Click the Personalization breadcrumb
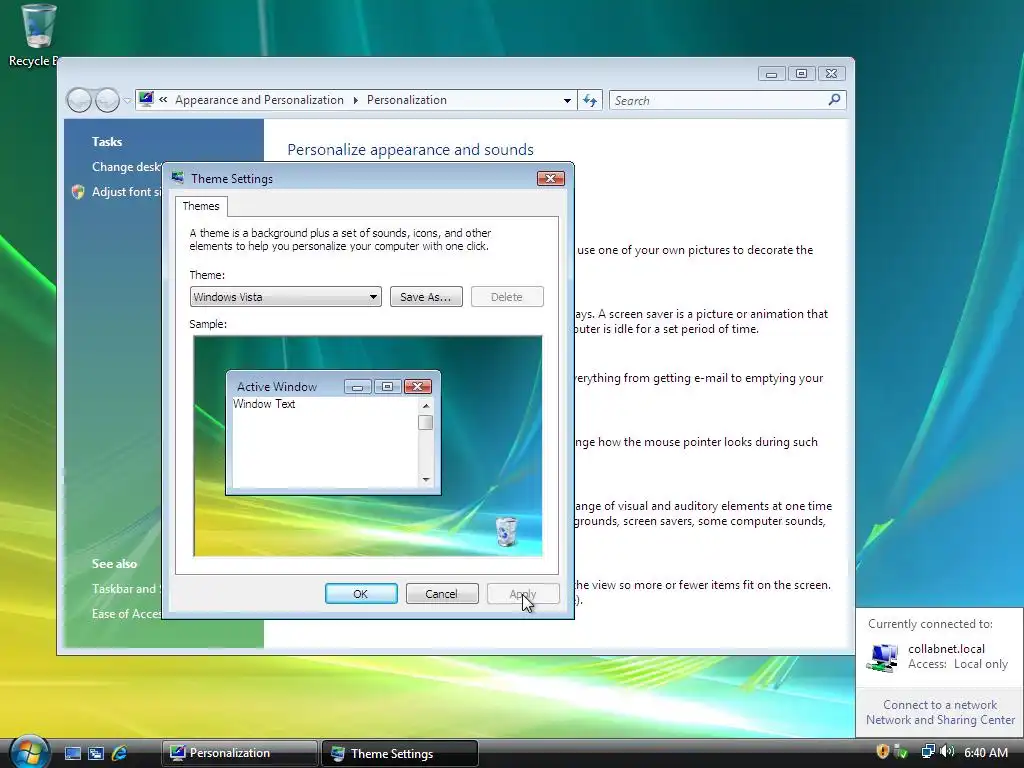Image resolution: width=1024 pixels, height=768 pixels. tap(406, 100)
